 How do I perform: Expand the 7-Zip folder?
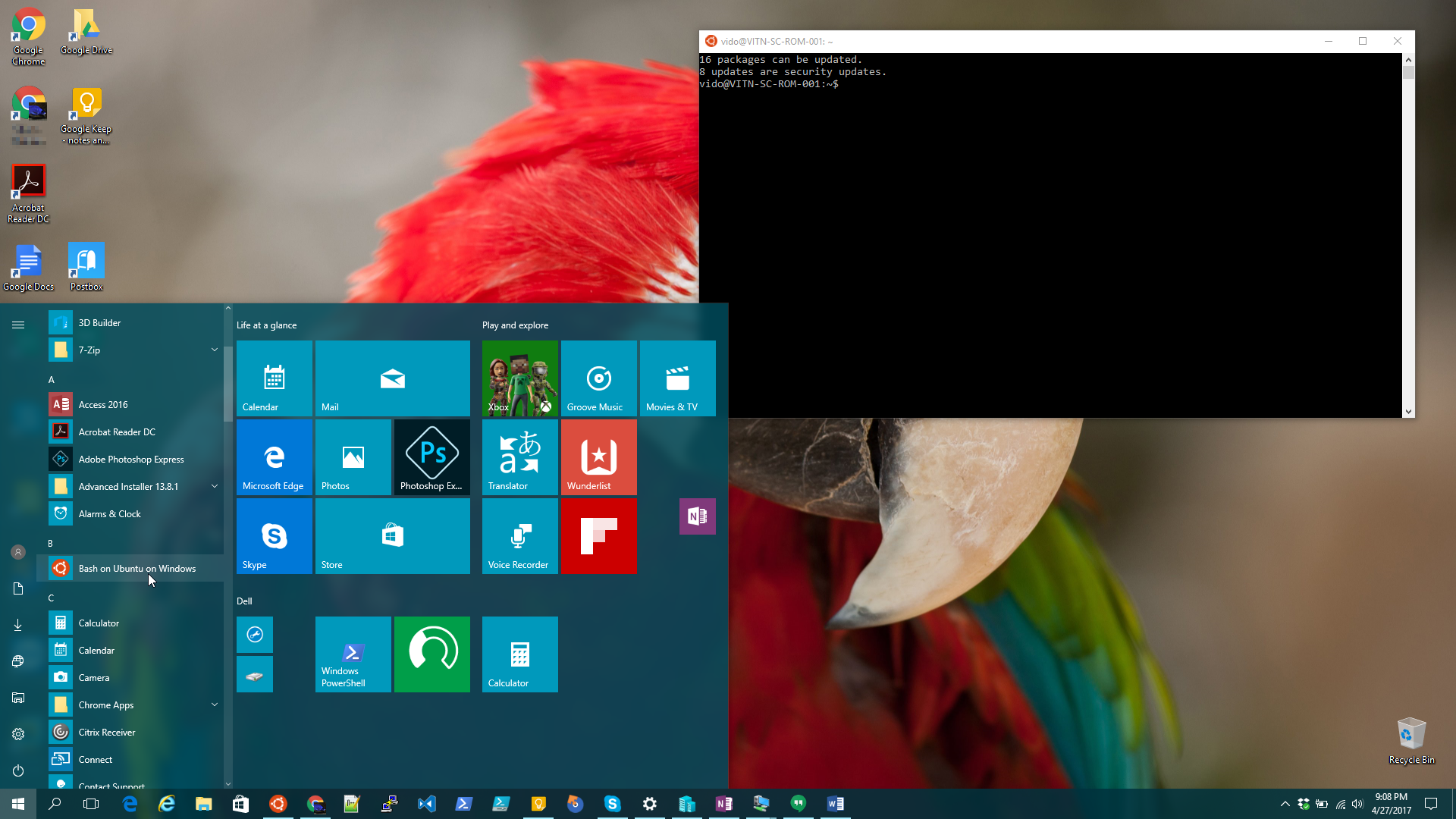pos(215,350)
